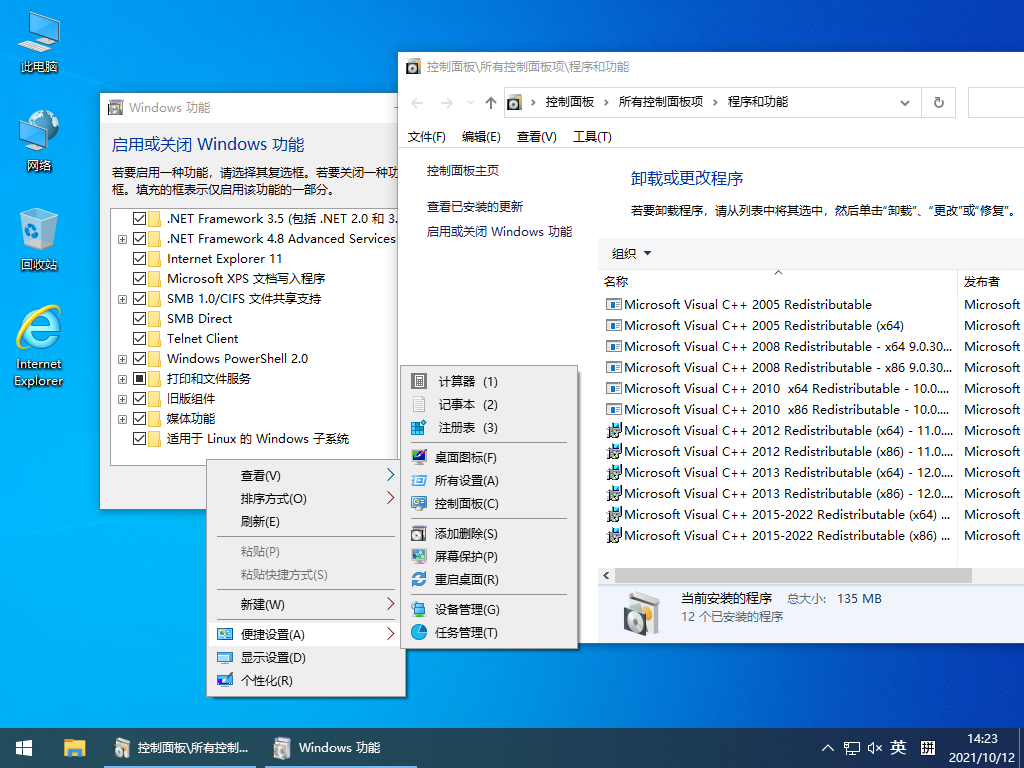Open the 工具(T) menu

(591, 137)
